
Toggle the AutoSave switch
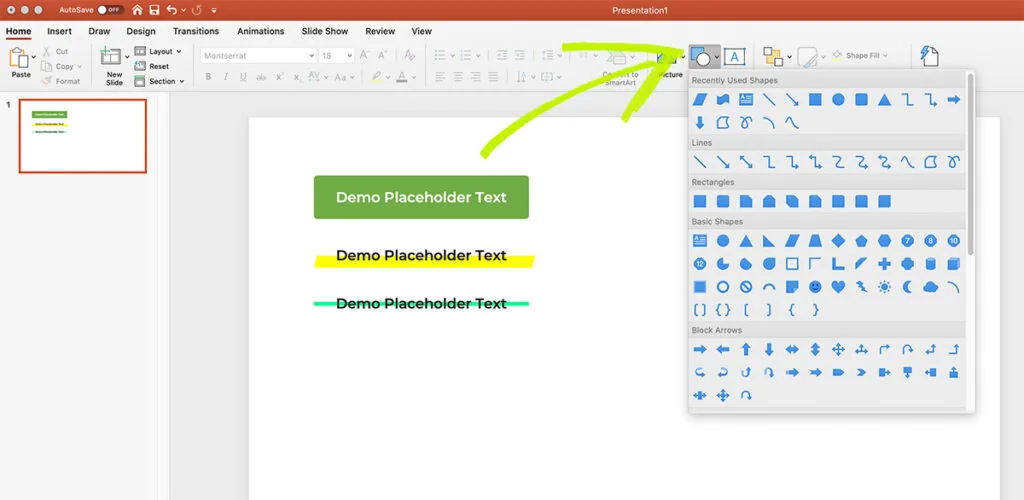pos(110,10)
